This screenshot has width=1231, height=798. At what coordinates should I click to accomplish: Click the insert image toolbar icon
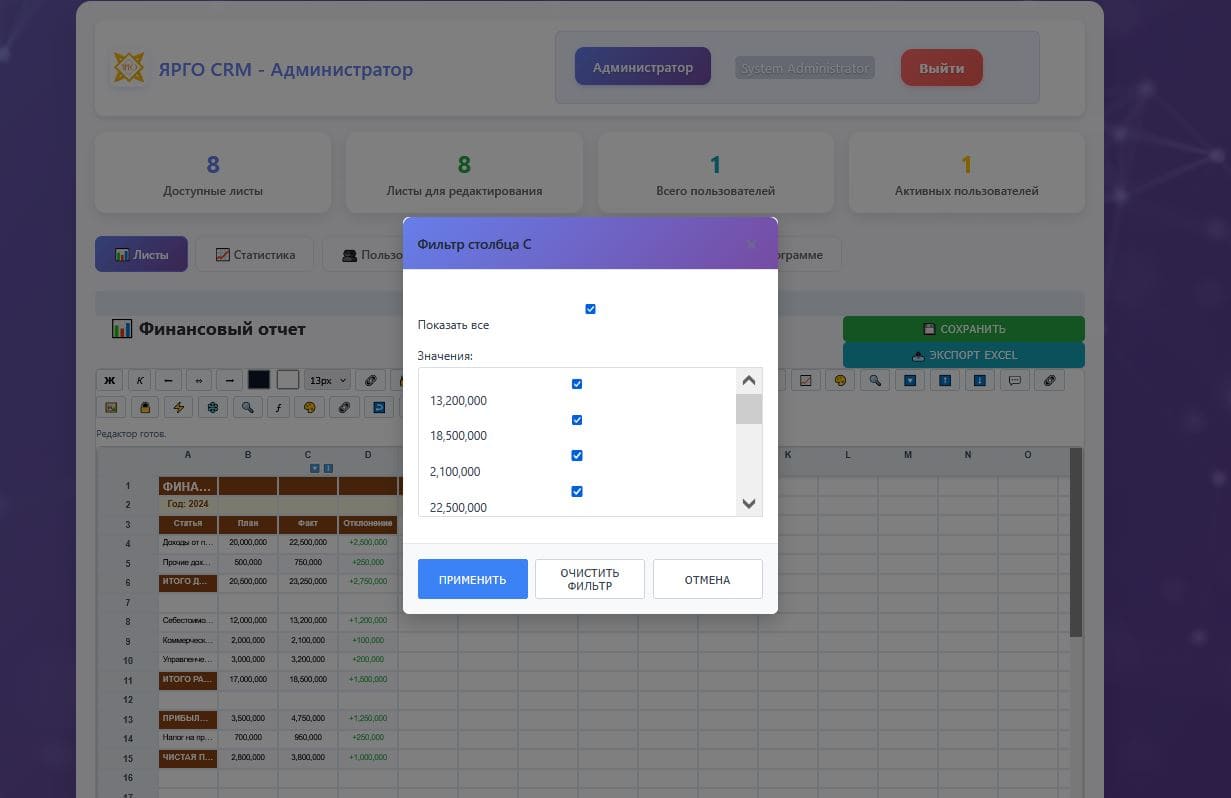[110, 407]
